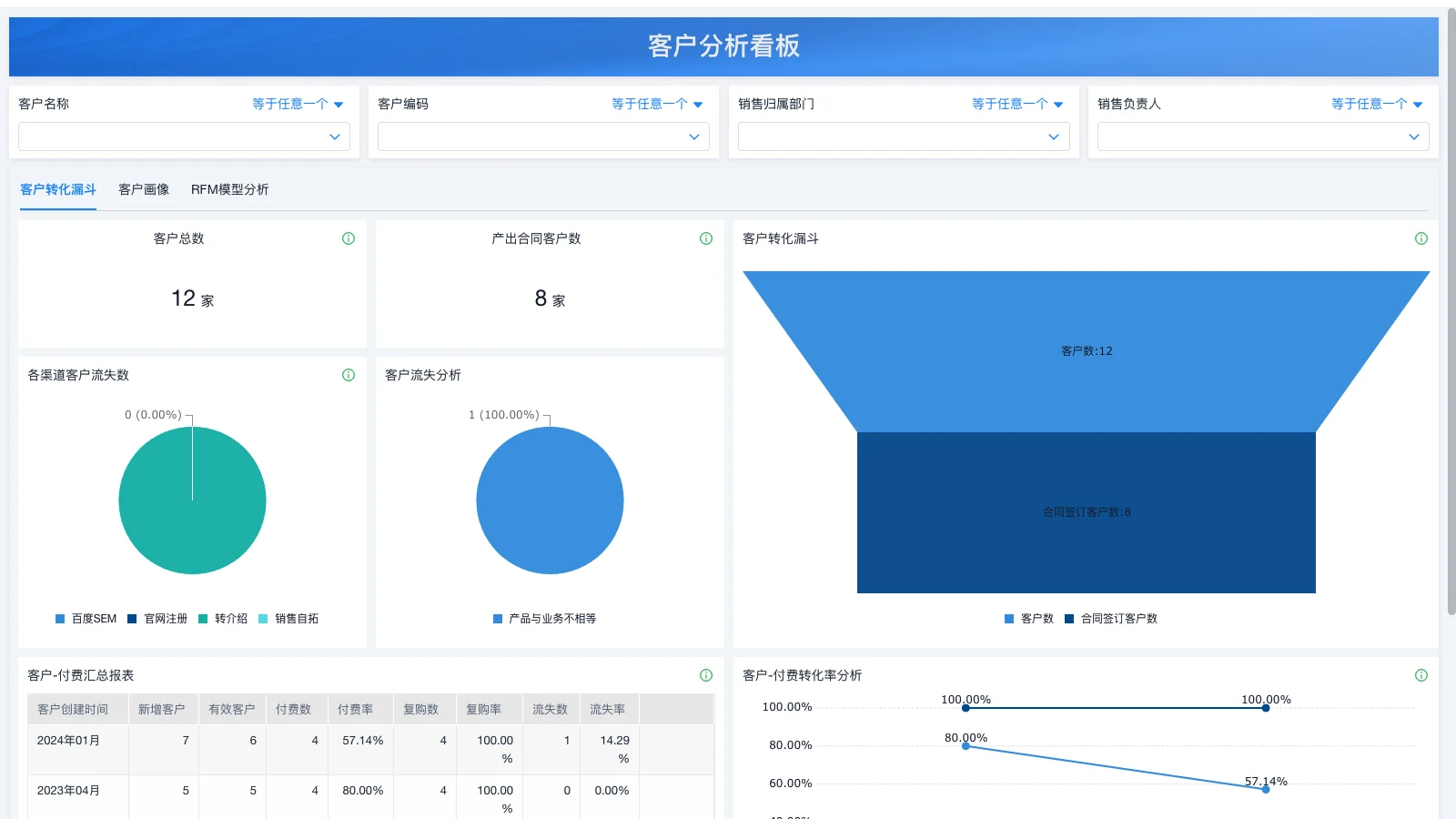Open info icon on 客户-付费转化率分析 chart
1456x819 pixels.
(1422, 675)
